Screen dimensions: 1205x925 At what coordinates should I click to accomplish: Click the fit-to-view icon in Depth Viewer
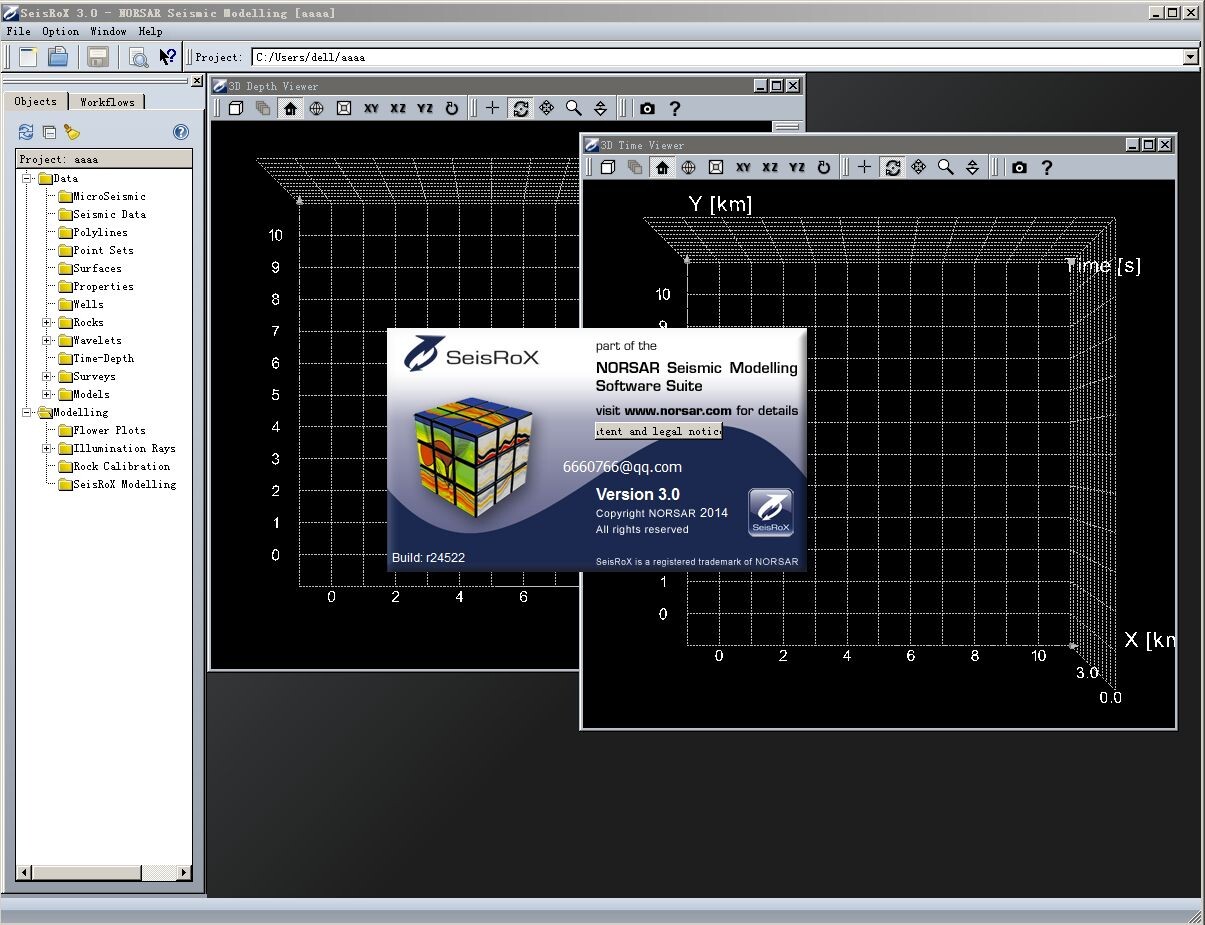[344, 108]
